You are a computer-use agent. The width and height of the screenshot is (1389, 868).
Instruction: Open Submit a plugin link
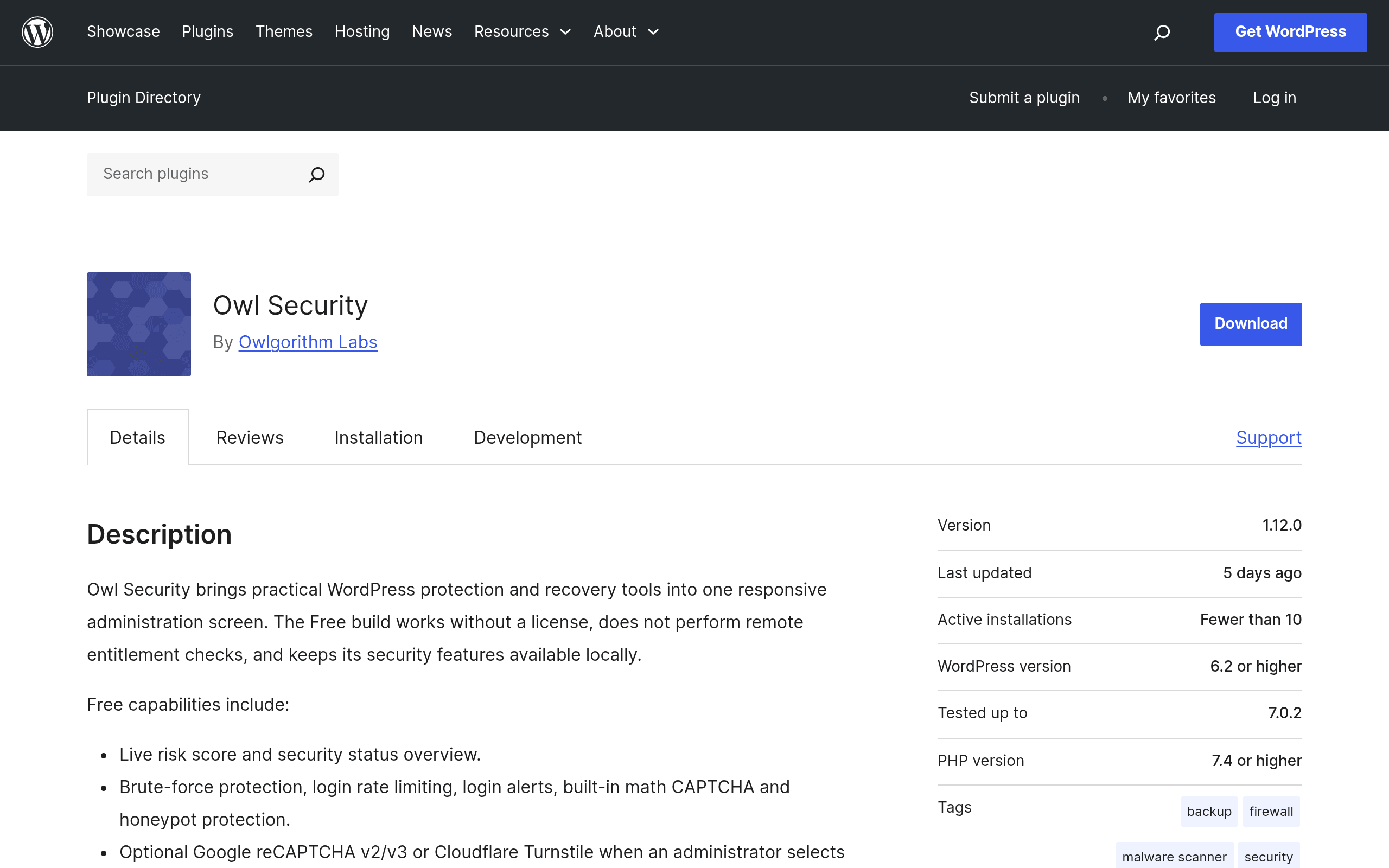pos(1024,98)
